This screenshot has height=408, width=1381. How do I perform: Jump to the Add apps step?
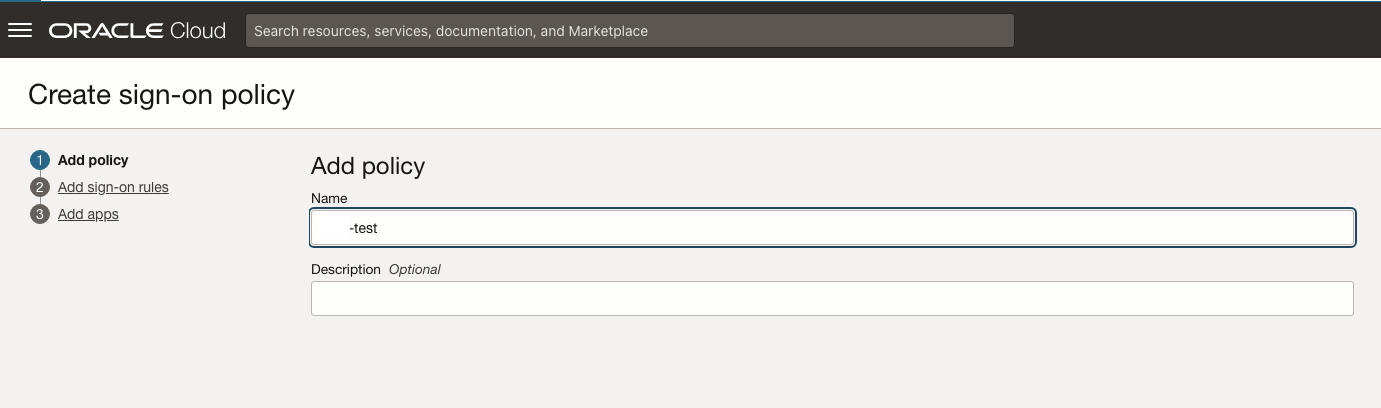pos(88,214)
